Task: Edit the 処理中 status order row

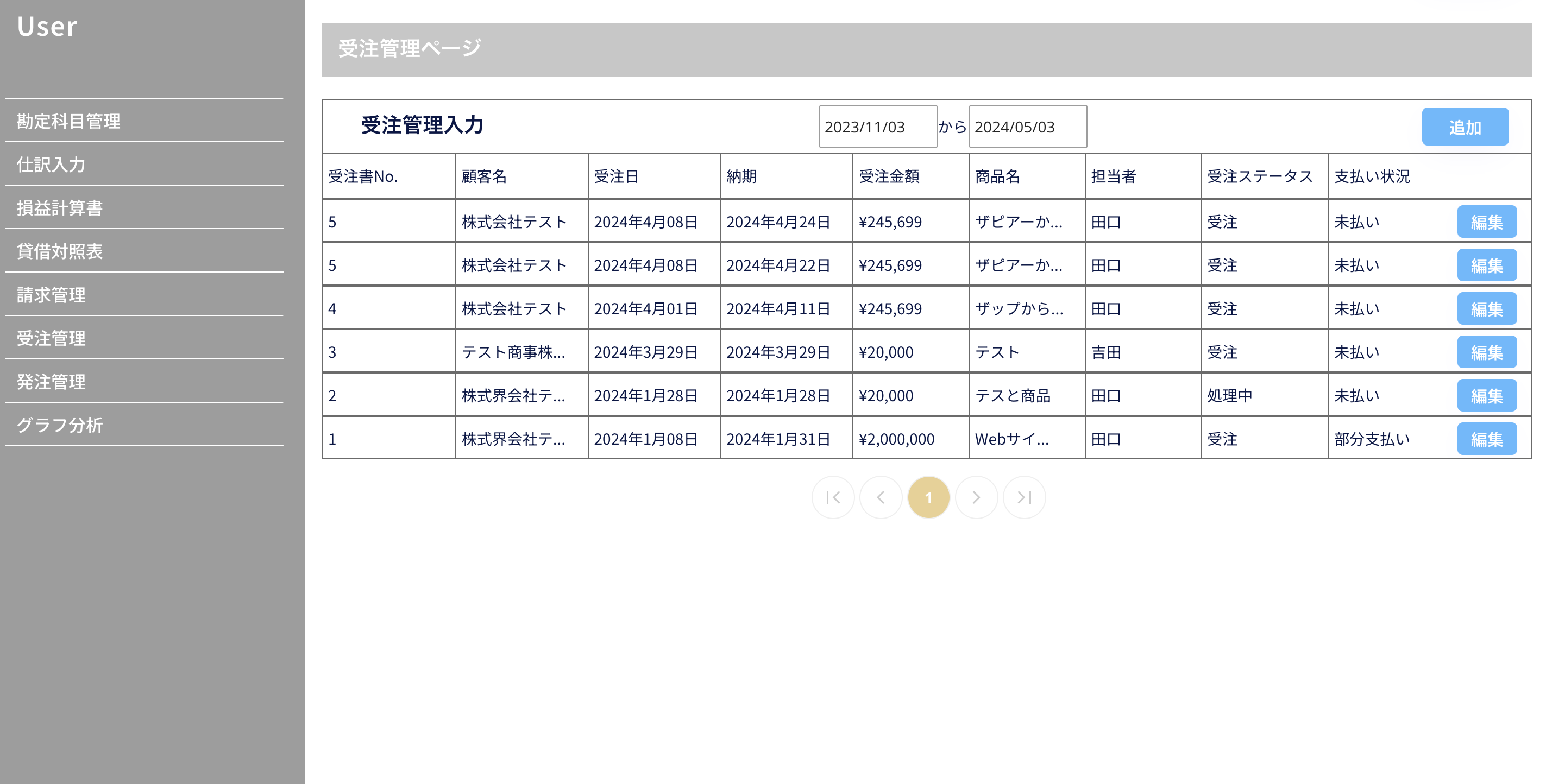Action: (x=1486, y=396)
